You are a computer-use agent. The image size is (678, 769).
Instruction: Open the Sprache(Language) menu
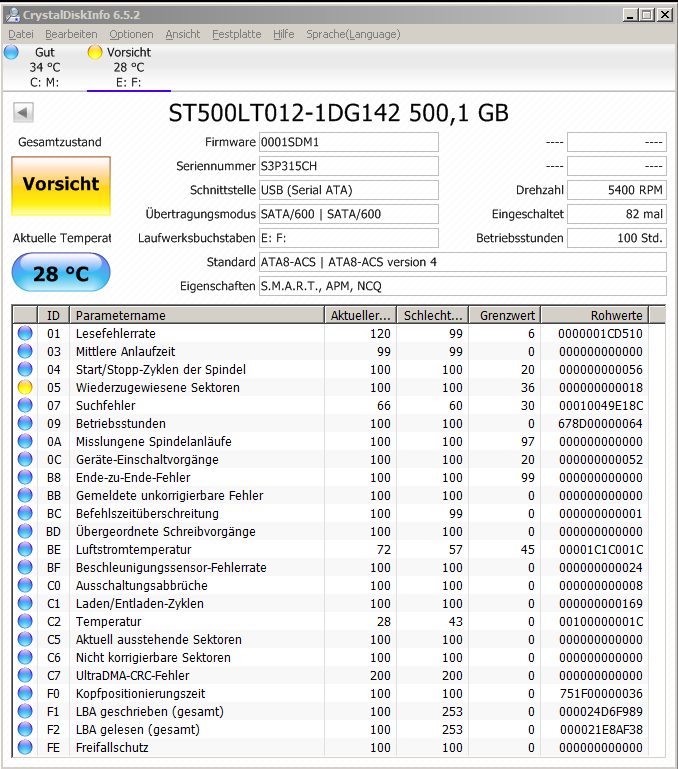coord(353,34)
